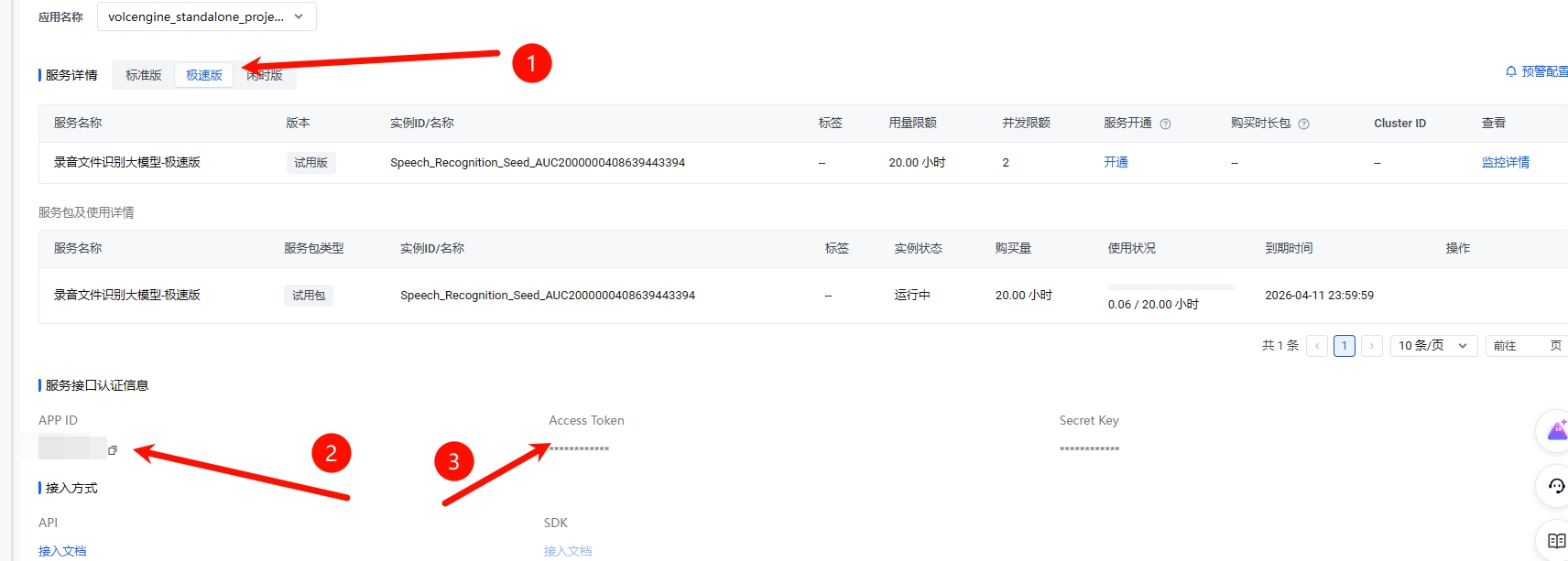Viewport: 1568px width, 561px height.
Task: Open the API 接入文档 link
Action: 62,551
